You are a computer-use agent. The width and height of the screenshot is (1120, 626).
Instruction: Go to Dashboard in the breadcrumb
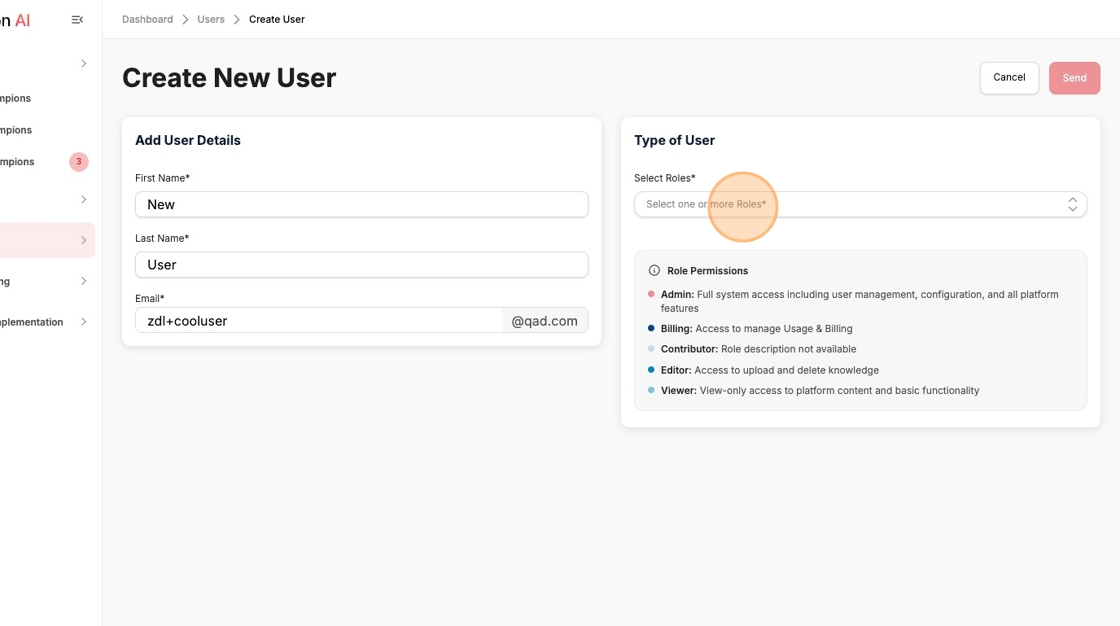[x=147, y=19]
